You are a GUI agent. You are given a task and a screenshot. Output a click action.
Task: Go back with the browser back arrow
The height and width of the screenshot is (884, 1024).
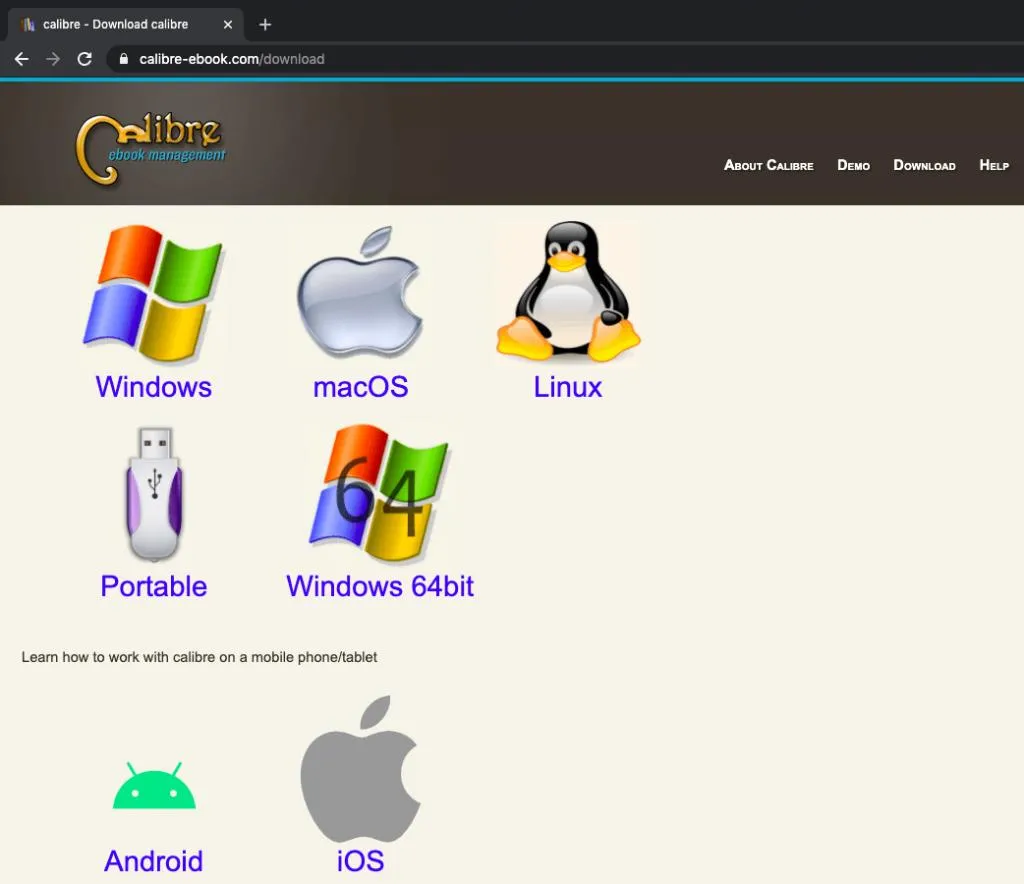tap(22, 59)
